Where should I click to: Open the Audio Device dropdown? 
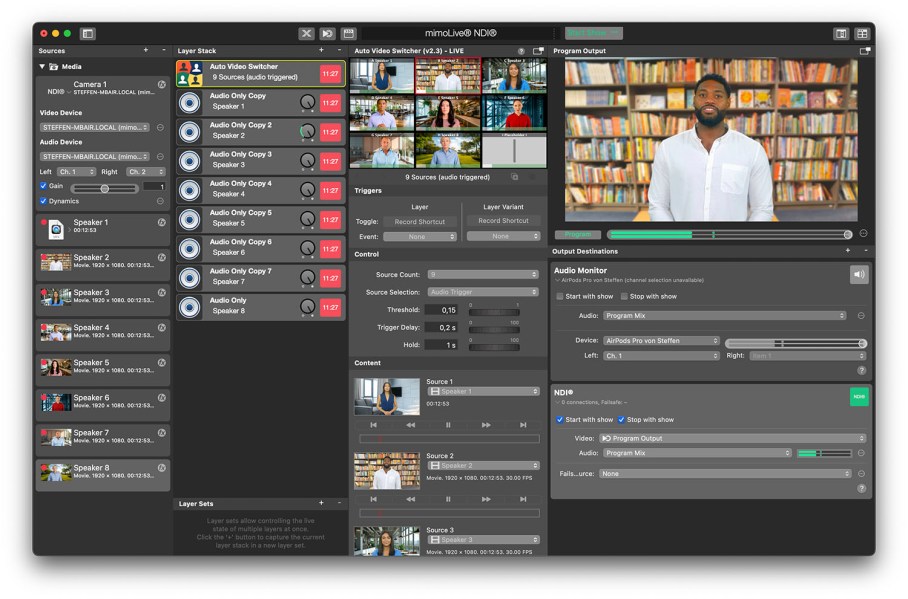pos(95,156)
